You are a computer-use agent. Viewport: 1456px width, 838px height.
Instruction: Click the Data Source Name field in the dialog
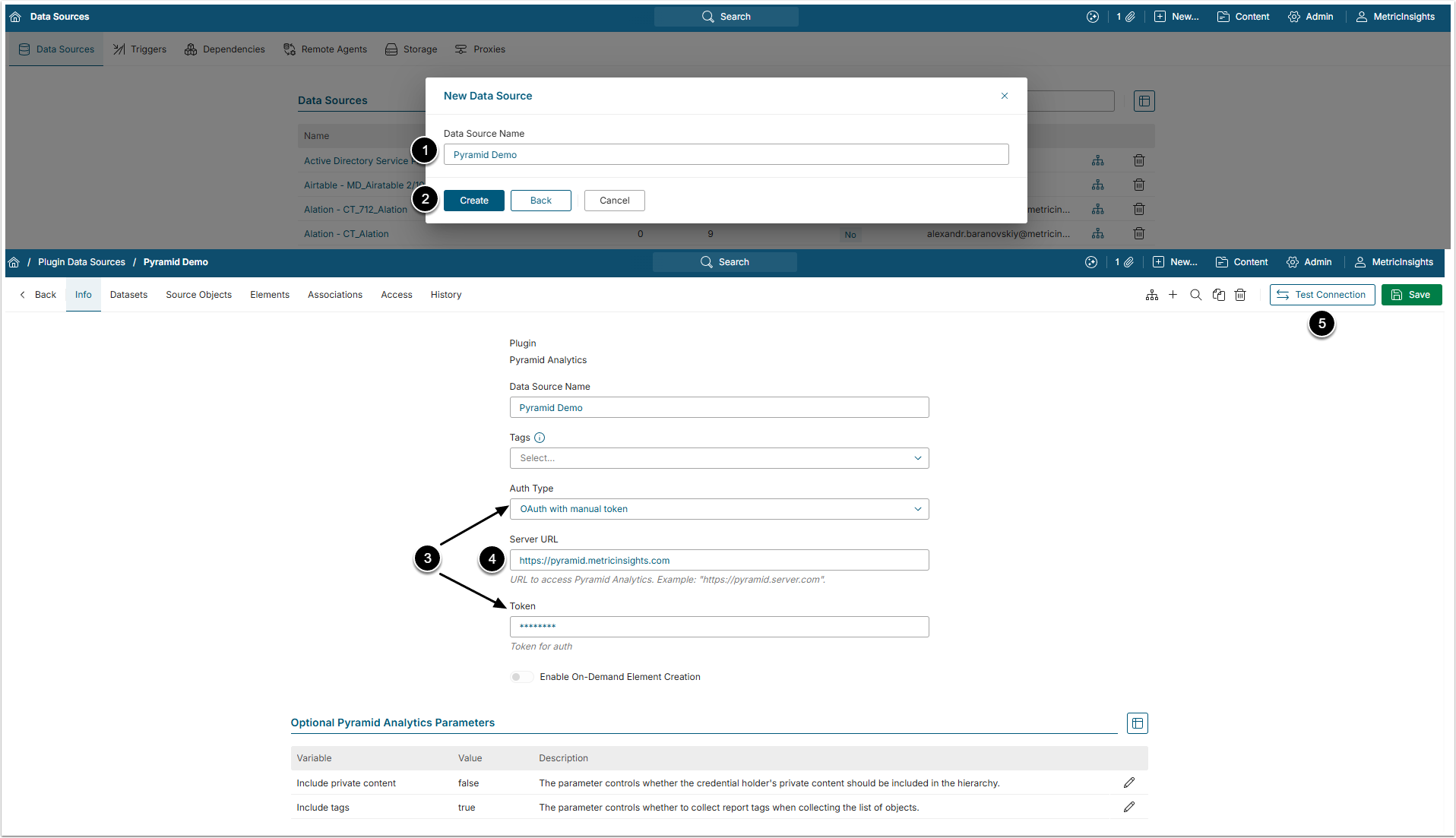coord(726,154)
